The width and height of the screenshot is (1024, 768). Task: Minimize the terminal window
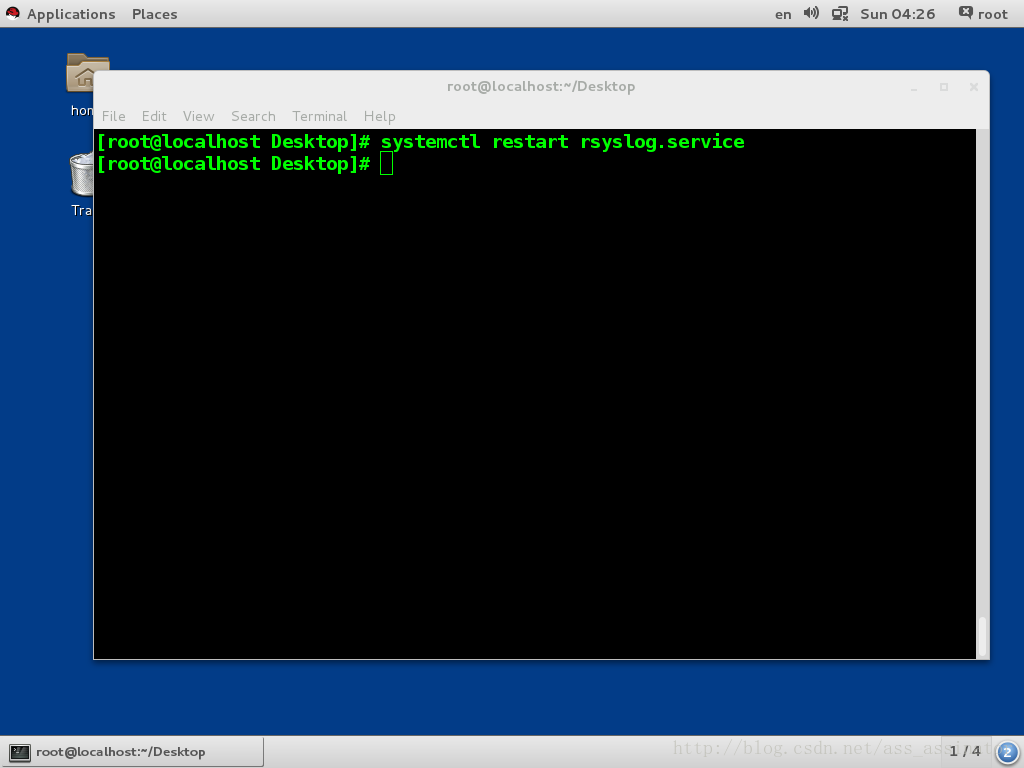(914, 88)
